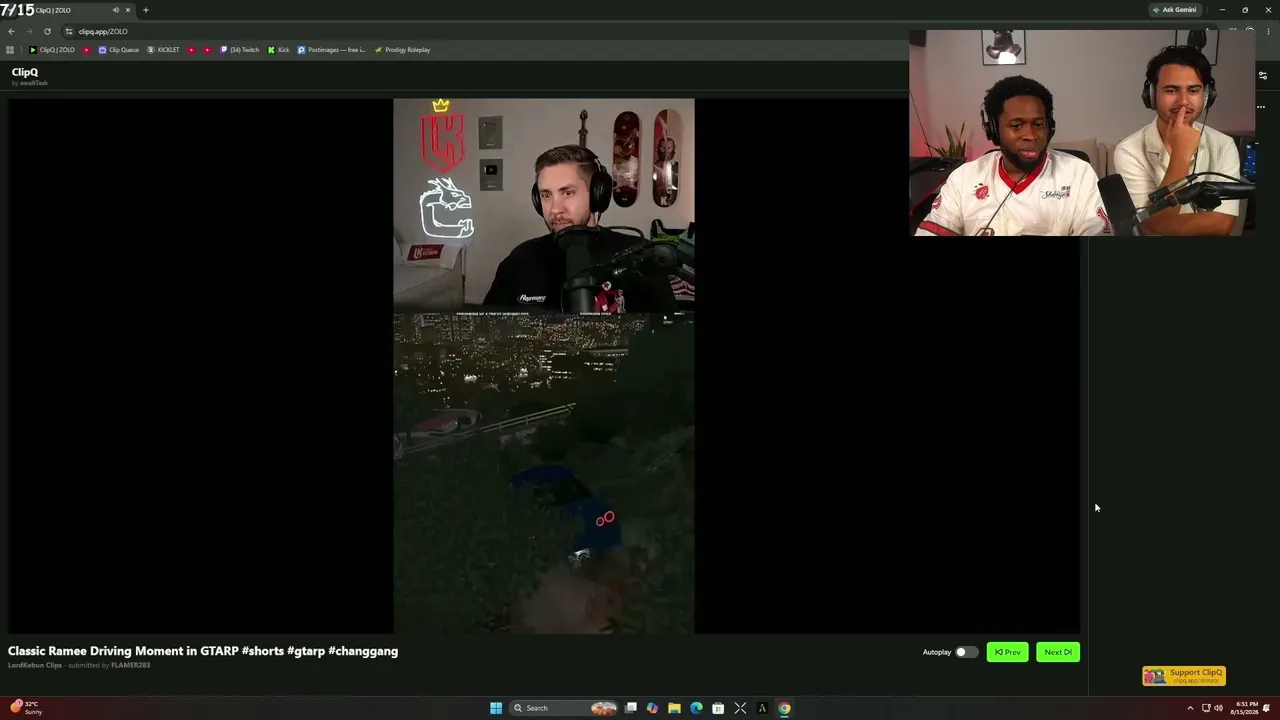Viewport: 1280px width, 720px height.
Task: Click the Support ClipQ donate button
Action: coord(1184,676)
